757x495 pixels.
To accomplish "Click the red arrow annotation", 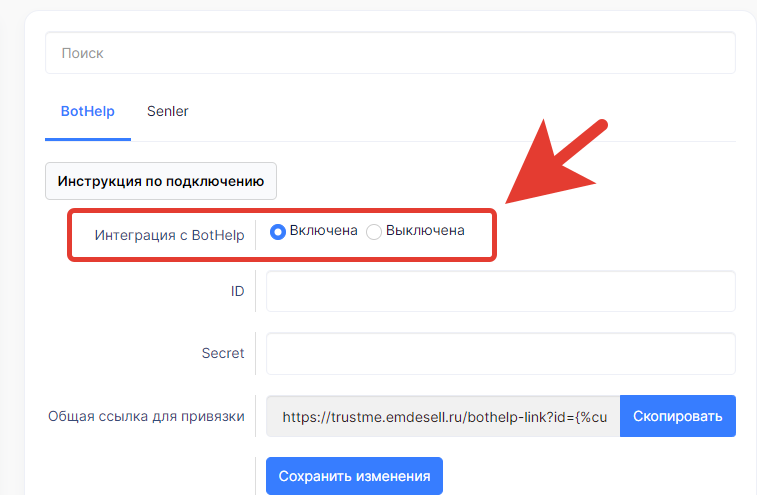I will click(555, 164).
